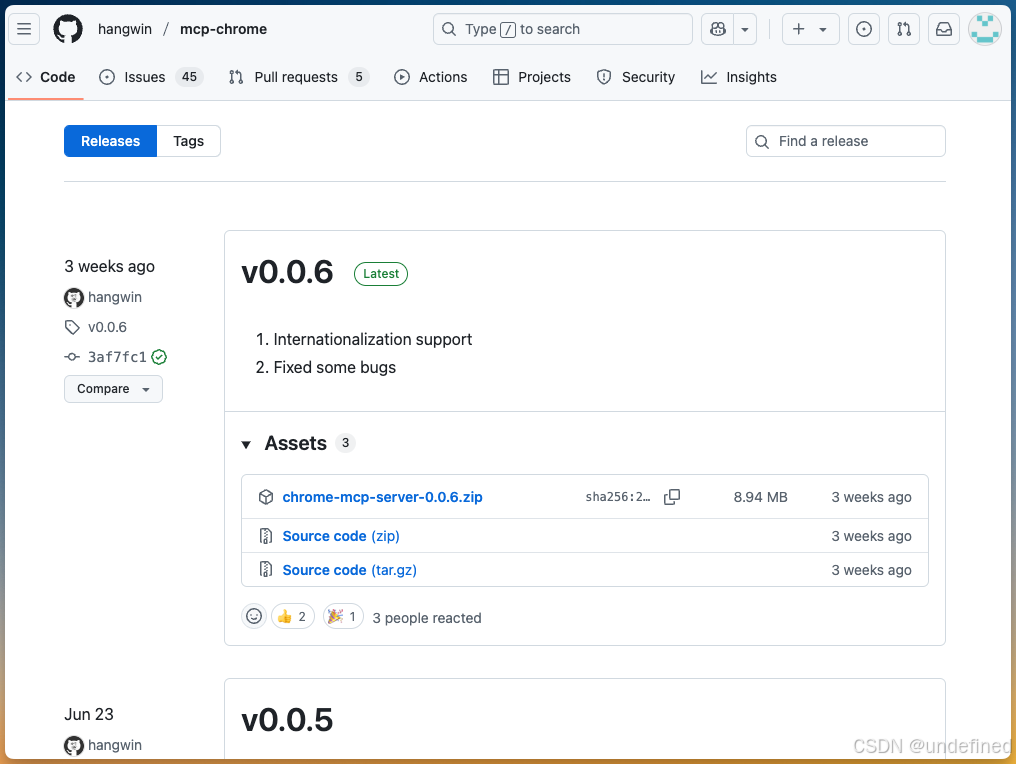Open the hangwin author link for v0.0.5
1016x764 pixels.
[x=115, y=745]
